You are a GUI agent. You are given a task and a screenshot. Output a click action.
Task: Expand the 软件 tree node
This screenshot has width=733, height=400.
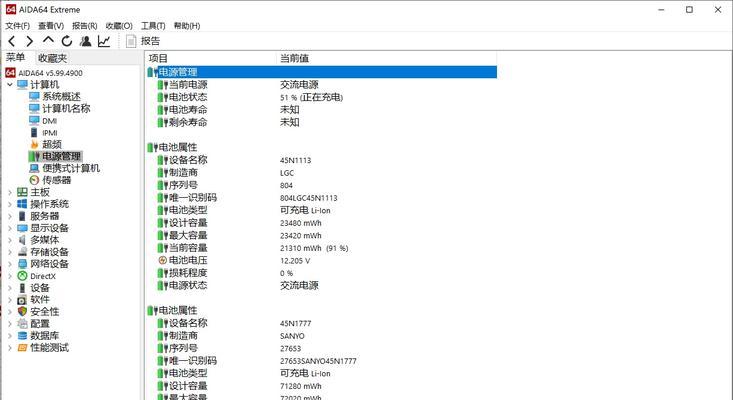tap(10, 300)
